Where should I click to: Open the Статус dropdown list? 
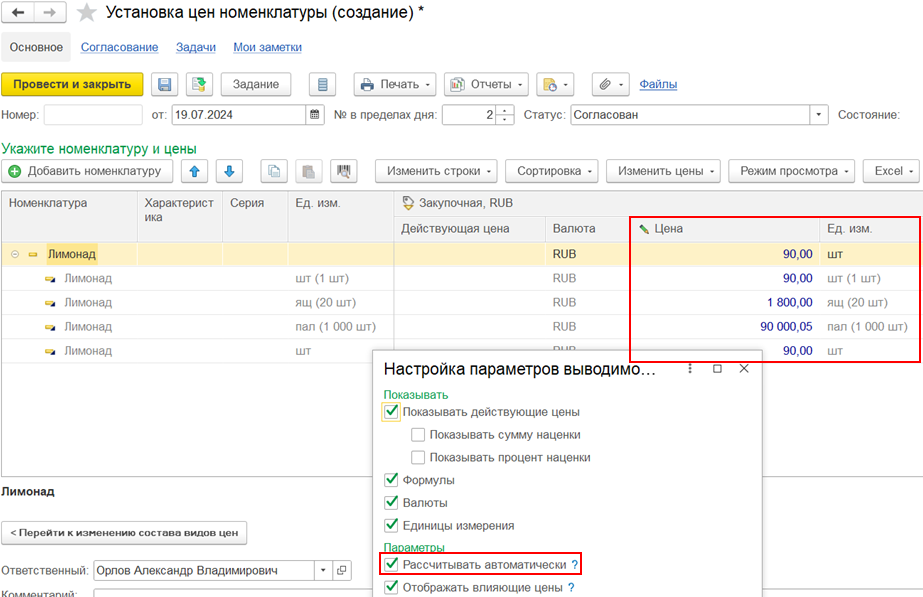pos(820,115)
